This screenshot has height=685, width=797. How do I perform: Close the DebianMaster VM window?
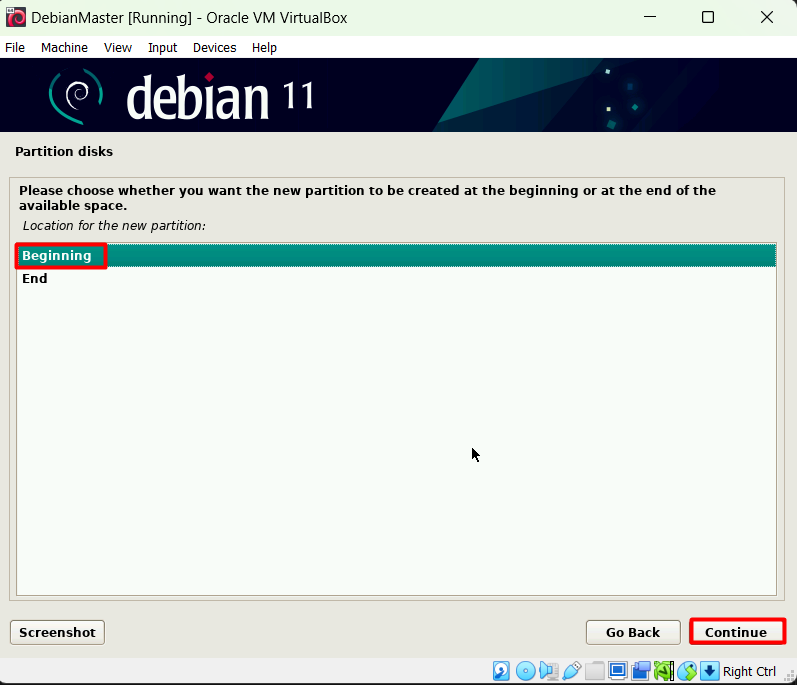(x=767, y=17)
